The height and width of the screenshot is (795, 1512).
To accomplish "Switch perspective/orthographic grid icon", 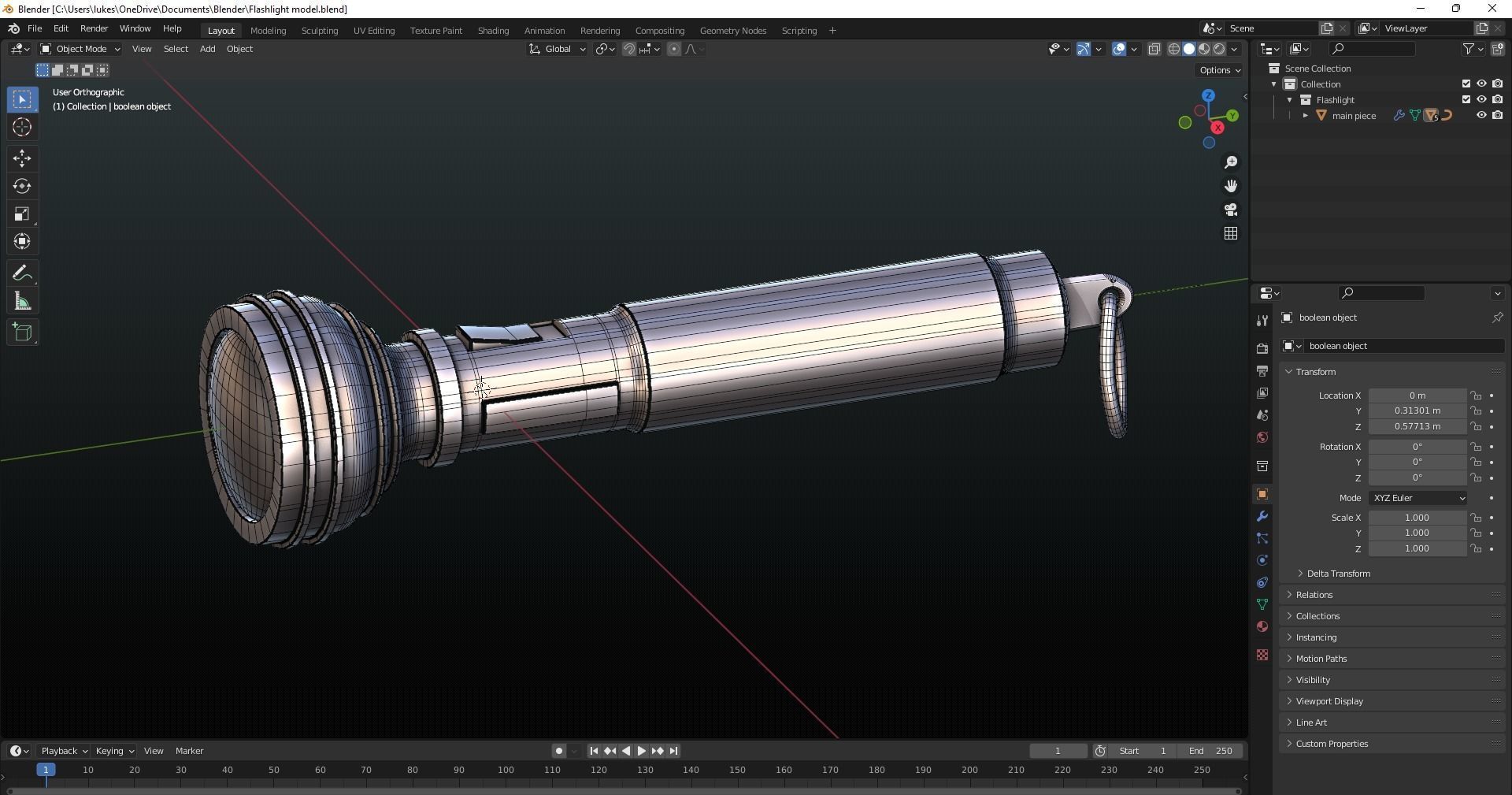I will [1231, 233].
